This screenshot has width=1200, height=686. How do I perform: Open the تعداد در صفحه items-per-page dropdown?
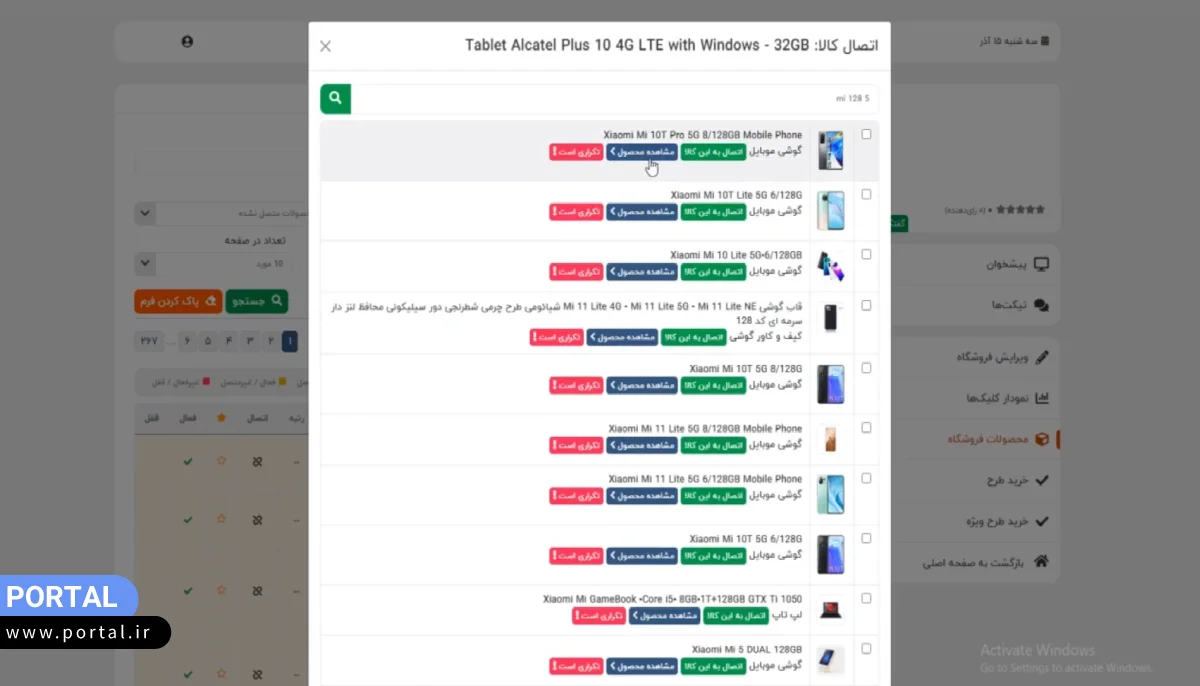click(x=145, y=263)
